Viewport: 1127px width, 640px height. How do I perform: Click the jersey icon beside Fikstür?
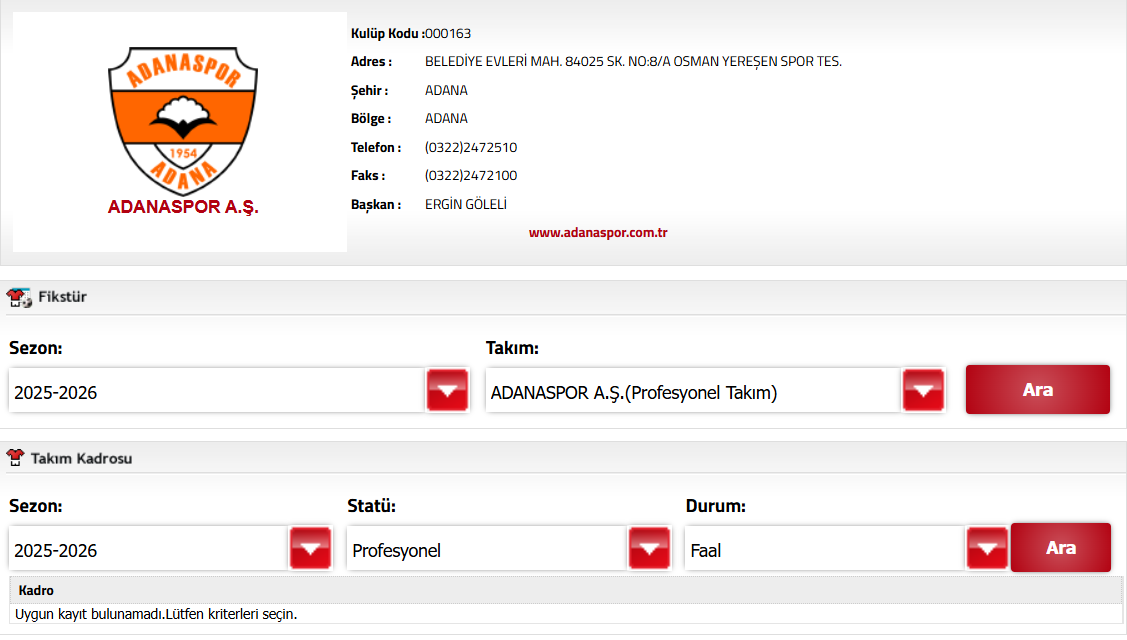19,297
